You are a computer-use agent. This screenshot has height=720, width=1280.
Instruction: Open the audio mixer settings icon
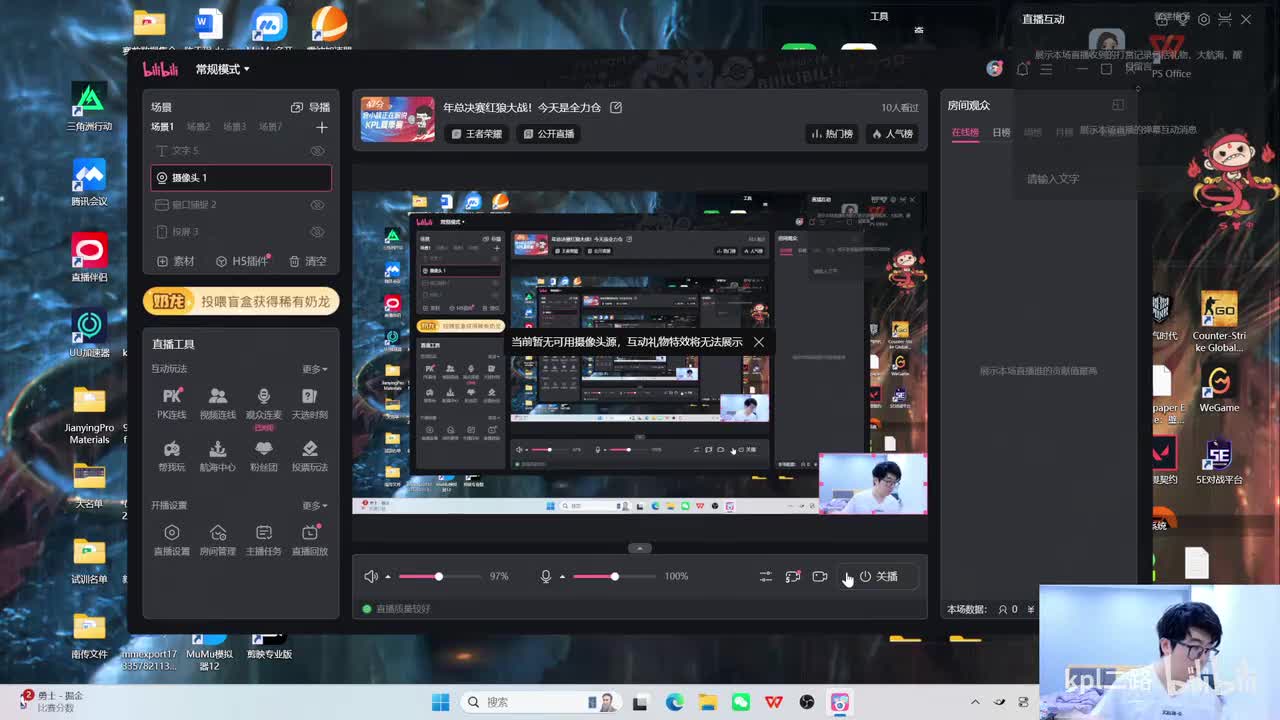(x=765, y=576)
